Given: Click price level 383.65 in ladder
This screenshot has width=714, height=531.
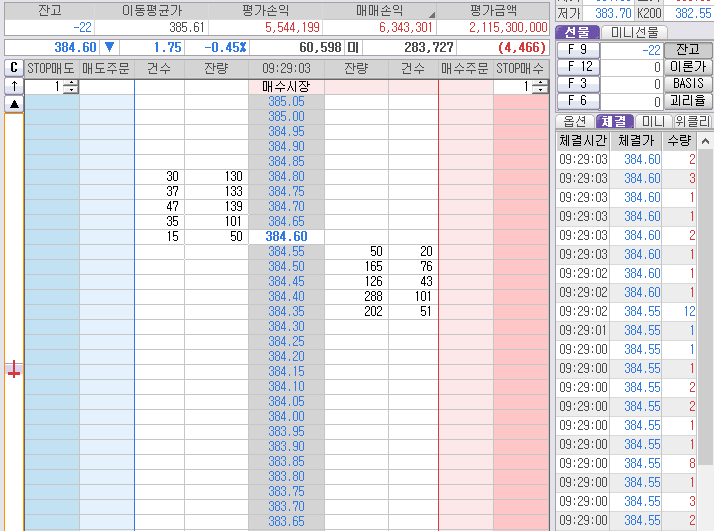Looking at the screenshot, I should [286, 521].
